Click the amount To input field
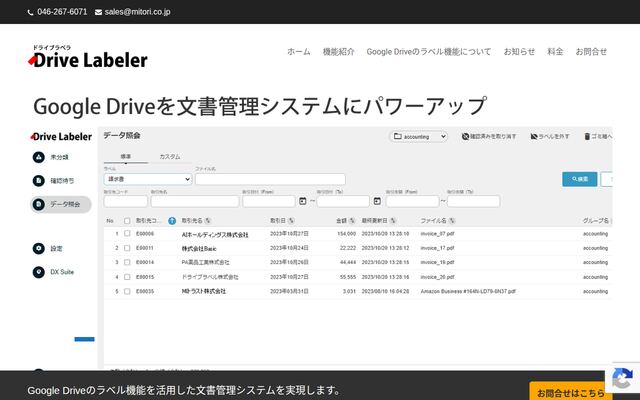 pyautogui.click(x=473, y=201)
